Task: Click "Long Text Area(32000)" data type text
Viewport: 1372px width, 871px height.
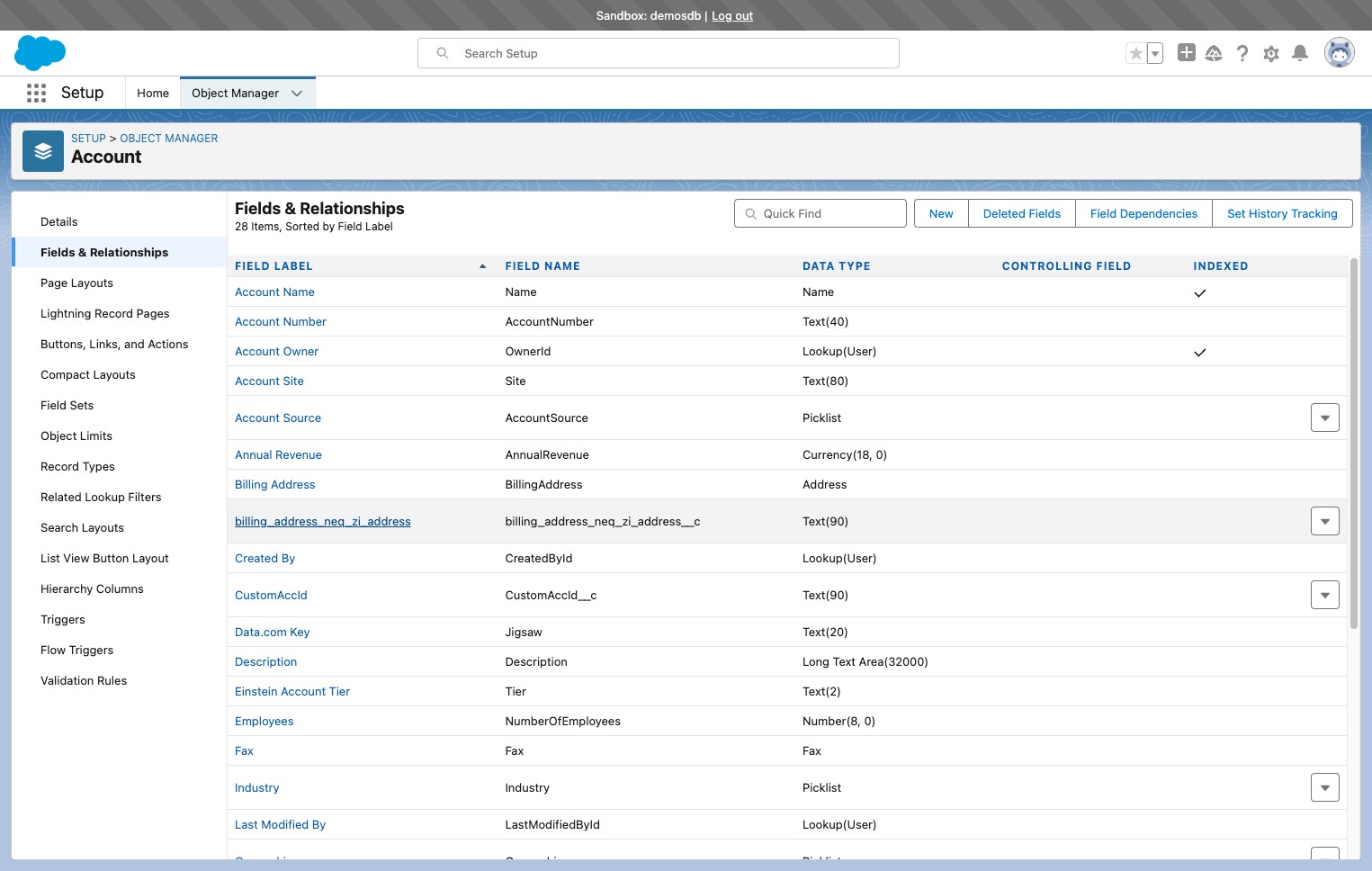Action: pos(865,661)
